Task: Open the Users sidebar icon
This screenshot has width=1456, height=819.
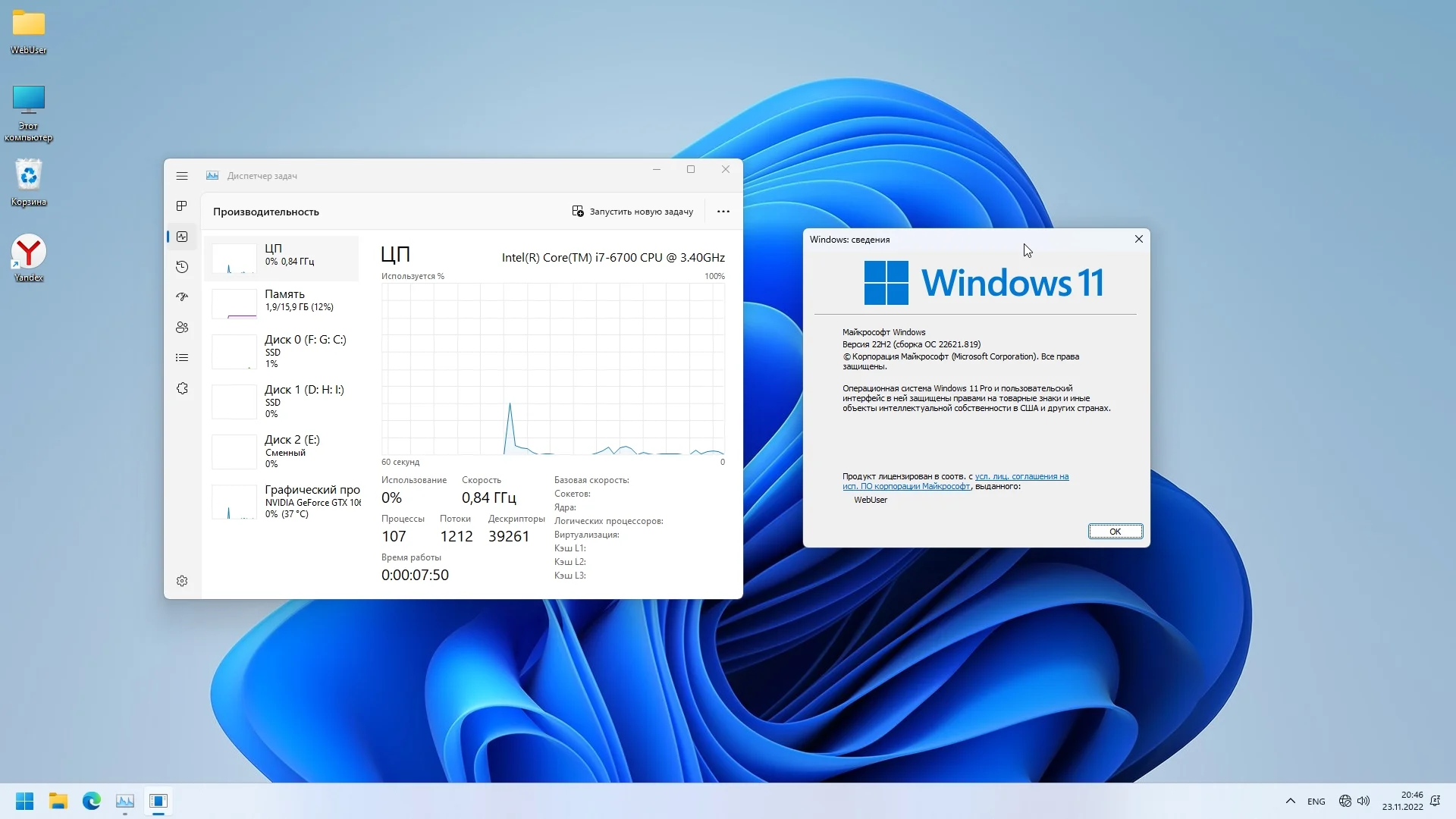Action: click(x=182, y=328)
